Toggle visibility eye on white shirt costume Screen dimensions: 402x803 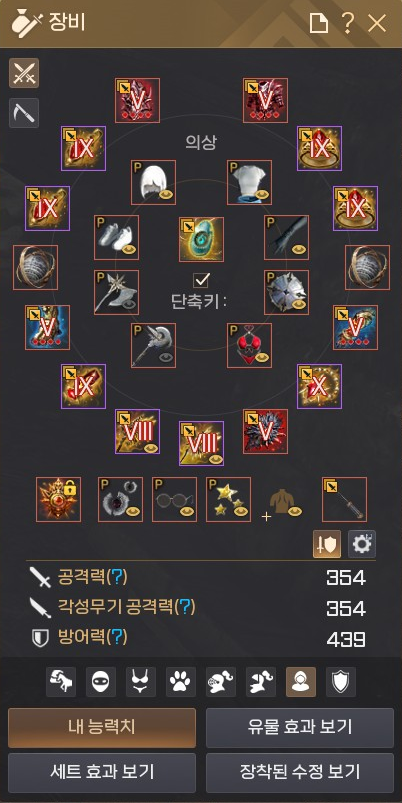coord(263,196)
